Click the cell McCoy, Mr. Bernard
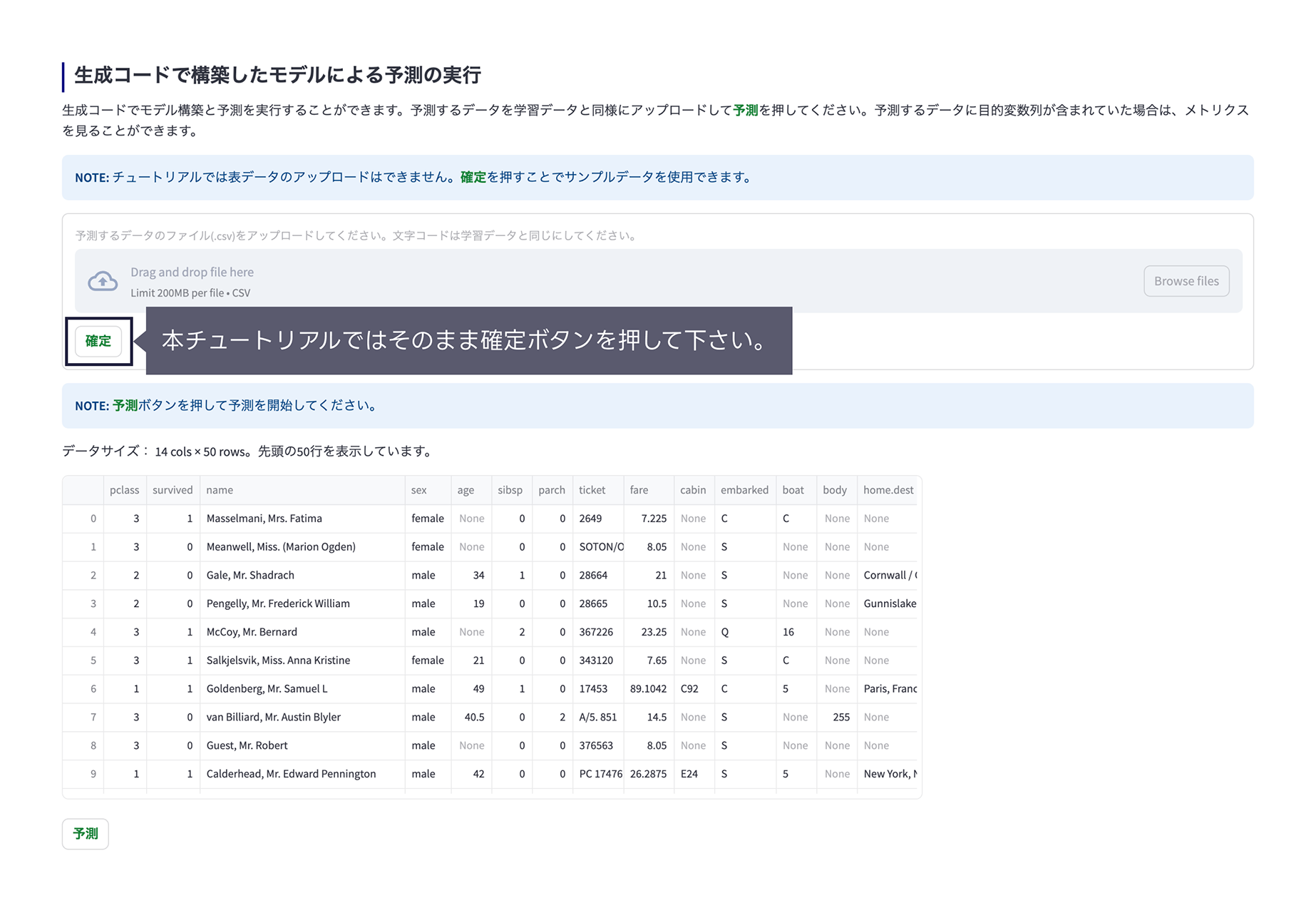 point(302,633)
